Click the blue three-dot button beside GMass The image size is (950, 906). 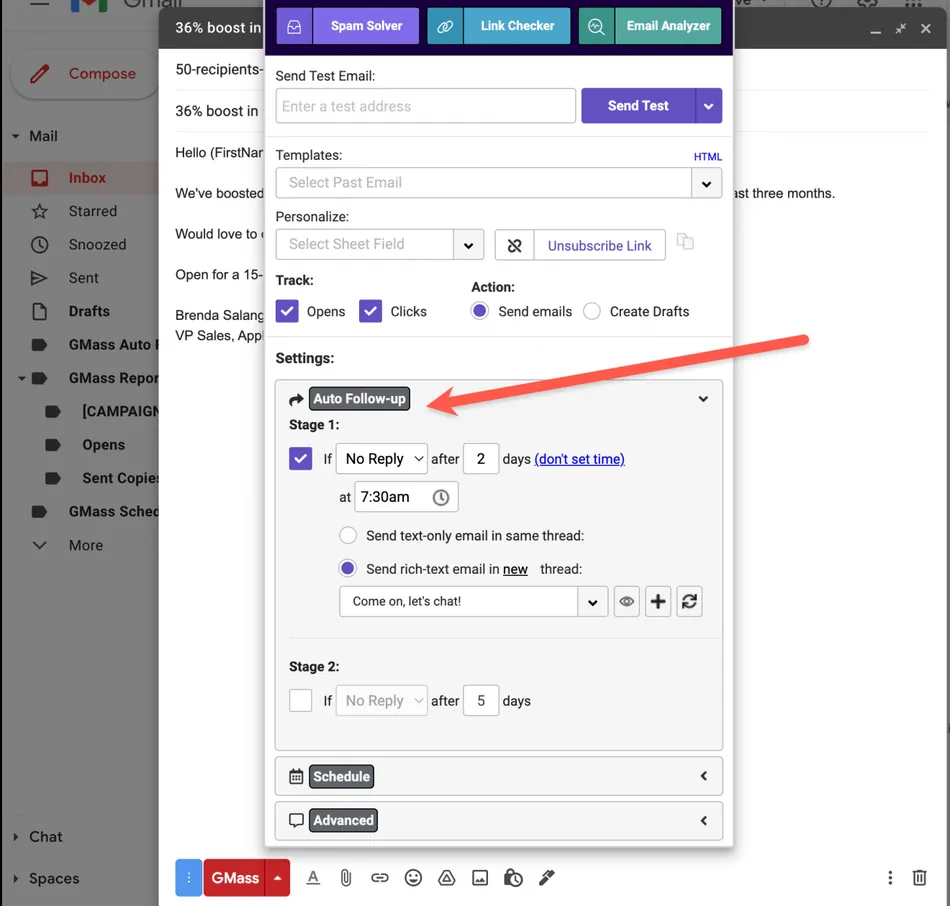[x=189, y=878]
